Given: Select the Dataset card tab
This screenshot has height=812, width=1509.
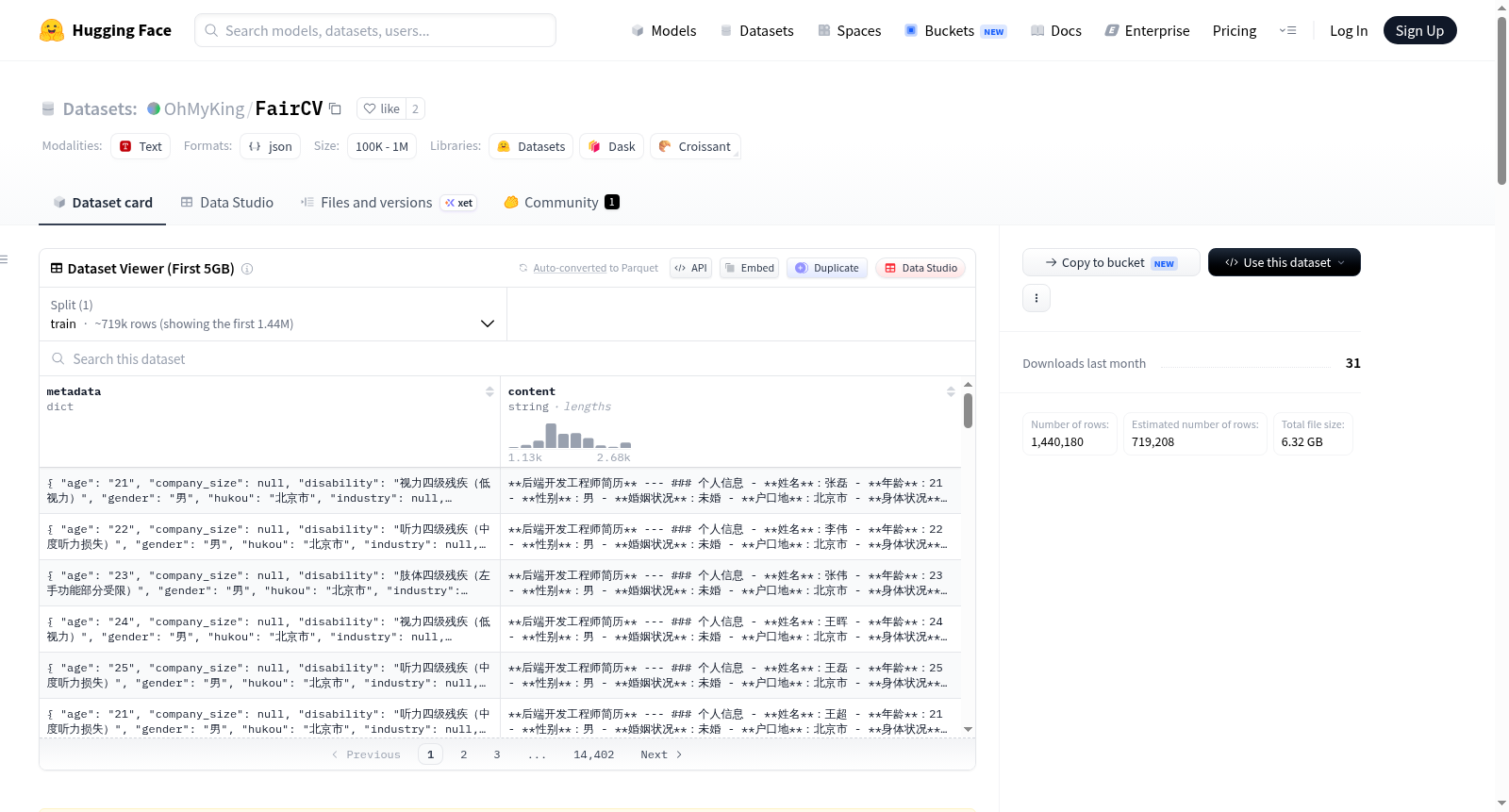Looking at the screenshot, I should 103,203.
